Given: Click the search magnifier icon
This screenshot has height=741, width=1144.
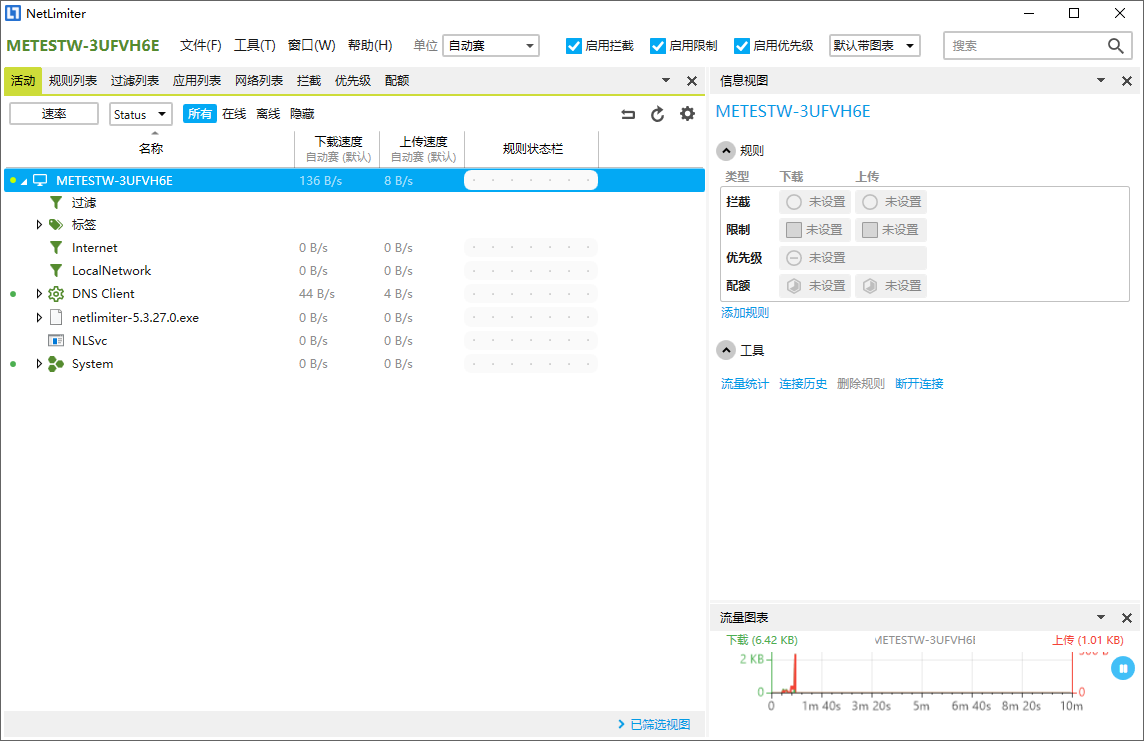Looking at the screenshot, I should click(1115, 46).
